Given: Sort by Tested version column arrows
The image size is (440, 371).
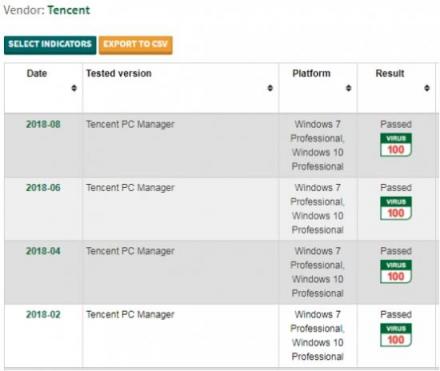Looking at the screenshot, I should pyautogui.click(x=270, y=88).
